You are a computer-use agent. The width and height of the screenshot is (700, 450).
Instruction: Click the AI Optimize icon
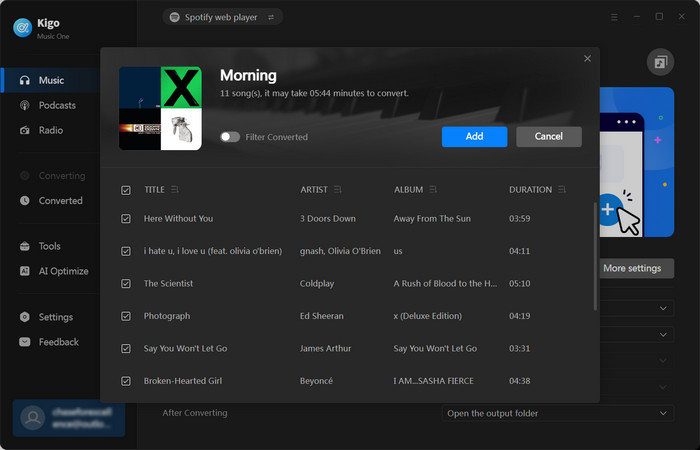[25, 271]
